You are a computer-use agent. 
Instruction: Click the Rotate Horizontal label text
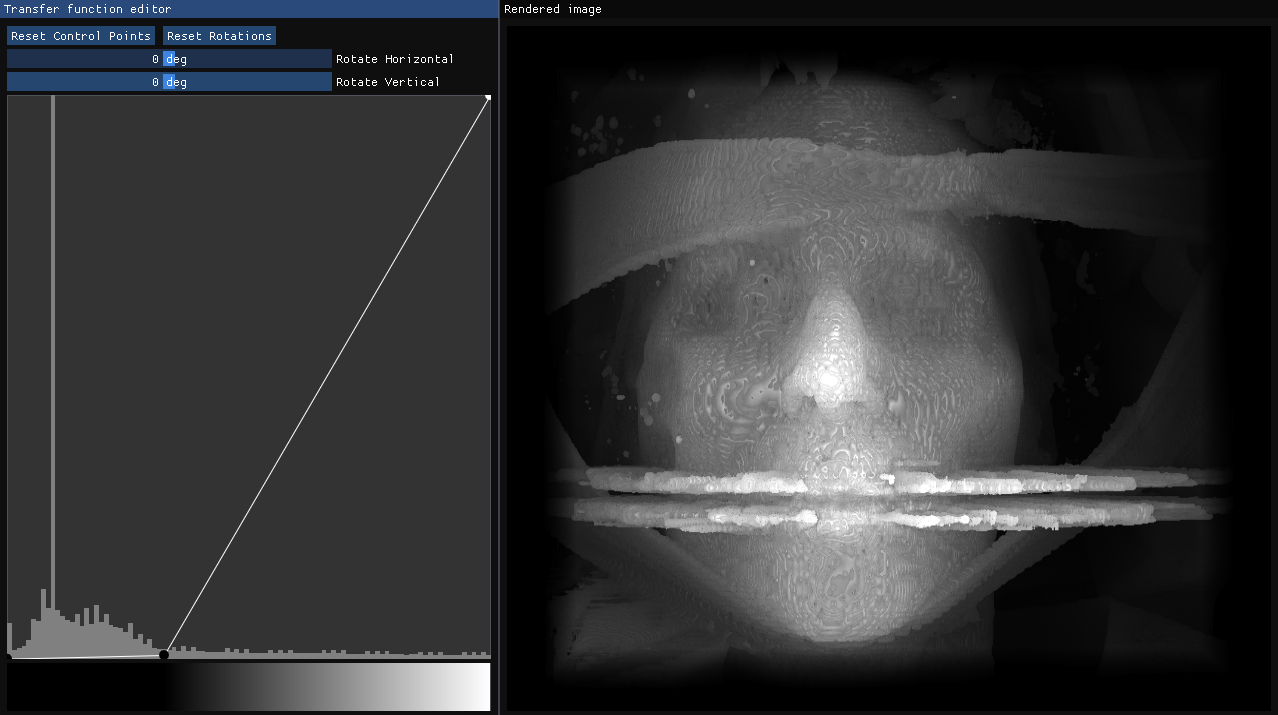point(395,58)
